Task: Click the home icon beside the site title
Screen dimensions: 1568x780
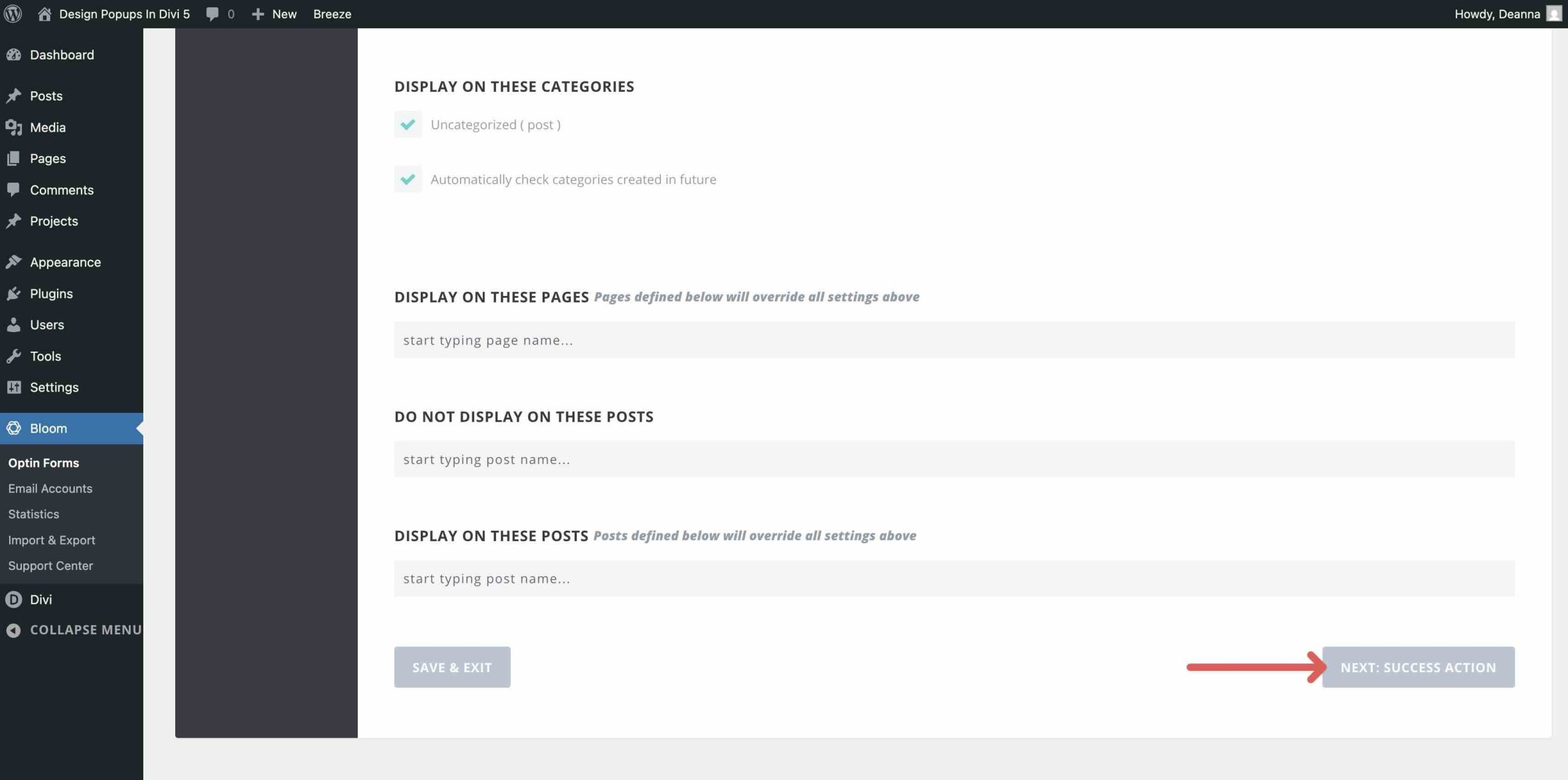Action: click(44, 13)
